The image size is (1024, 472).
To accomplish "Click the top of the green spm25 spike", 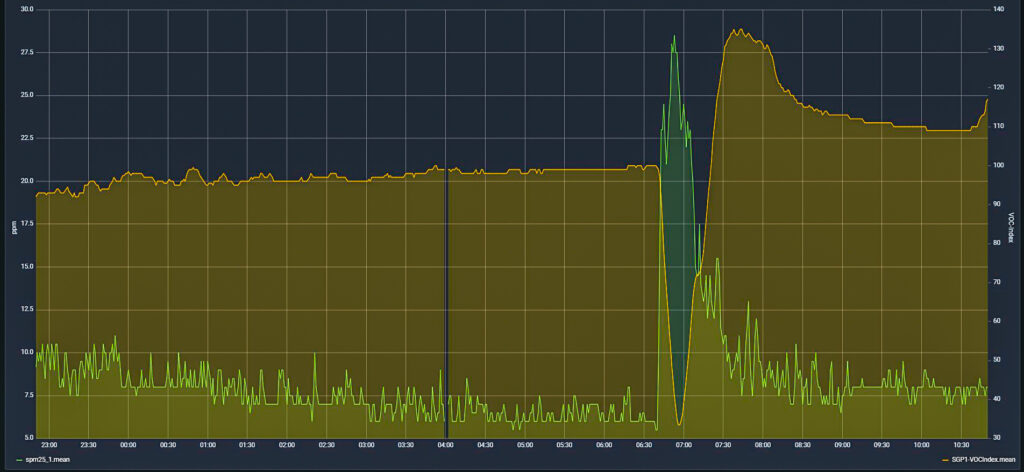I will [674, 36].
